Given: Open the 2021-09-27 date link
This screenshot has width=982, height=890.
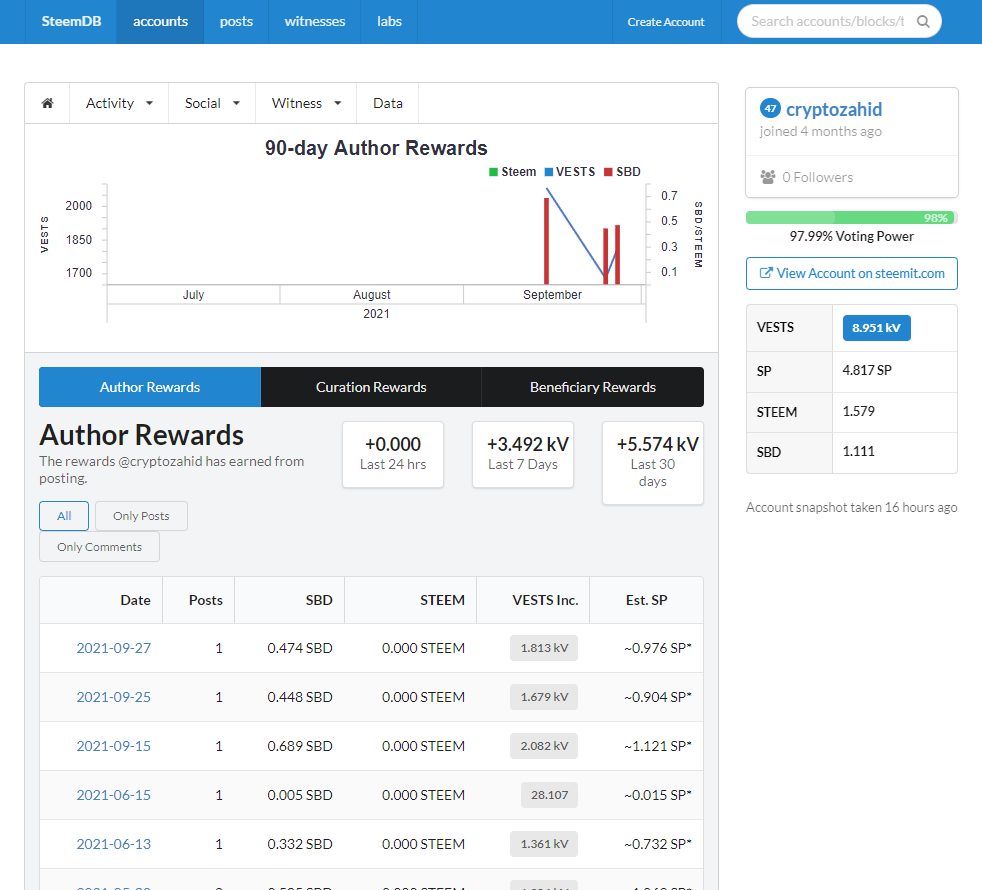Looking at the screenshot, I should (113, 648).
